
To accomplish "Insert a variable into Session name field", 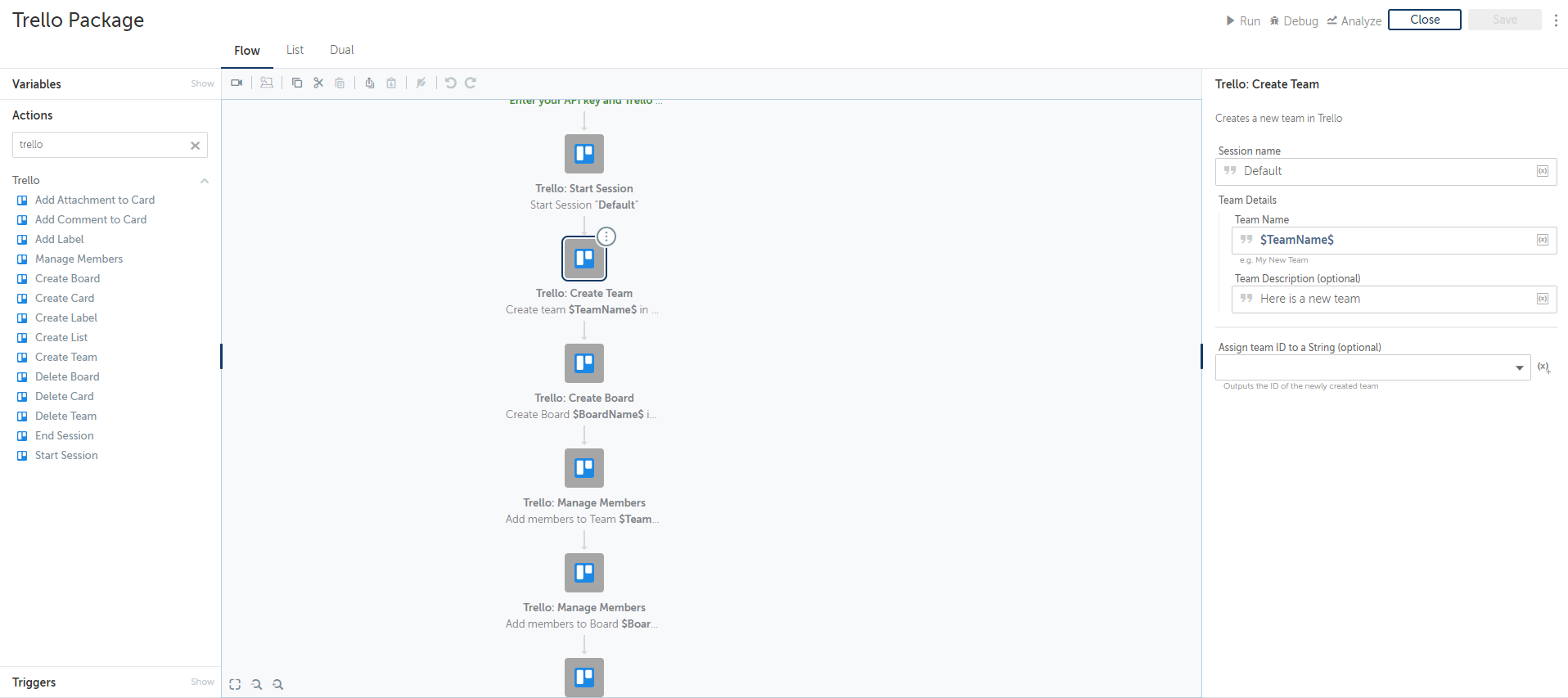I will click(1543, 171).
